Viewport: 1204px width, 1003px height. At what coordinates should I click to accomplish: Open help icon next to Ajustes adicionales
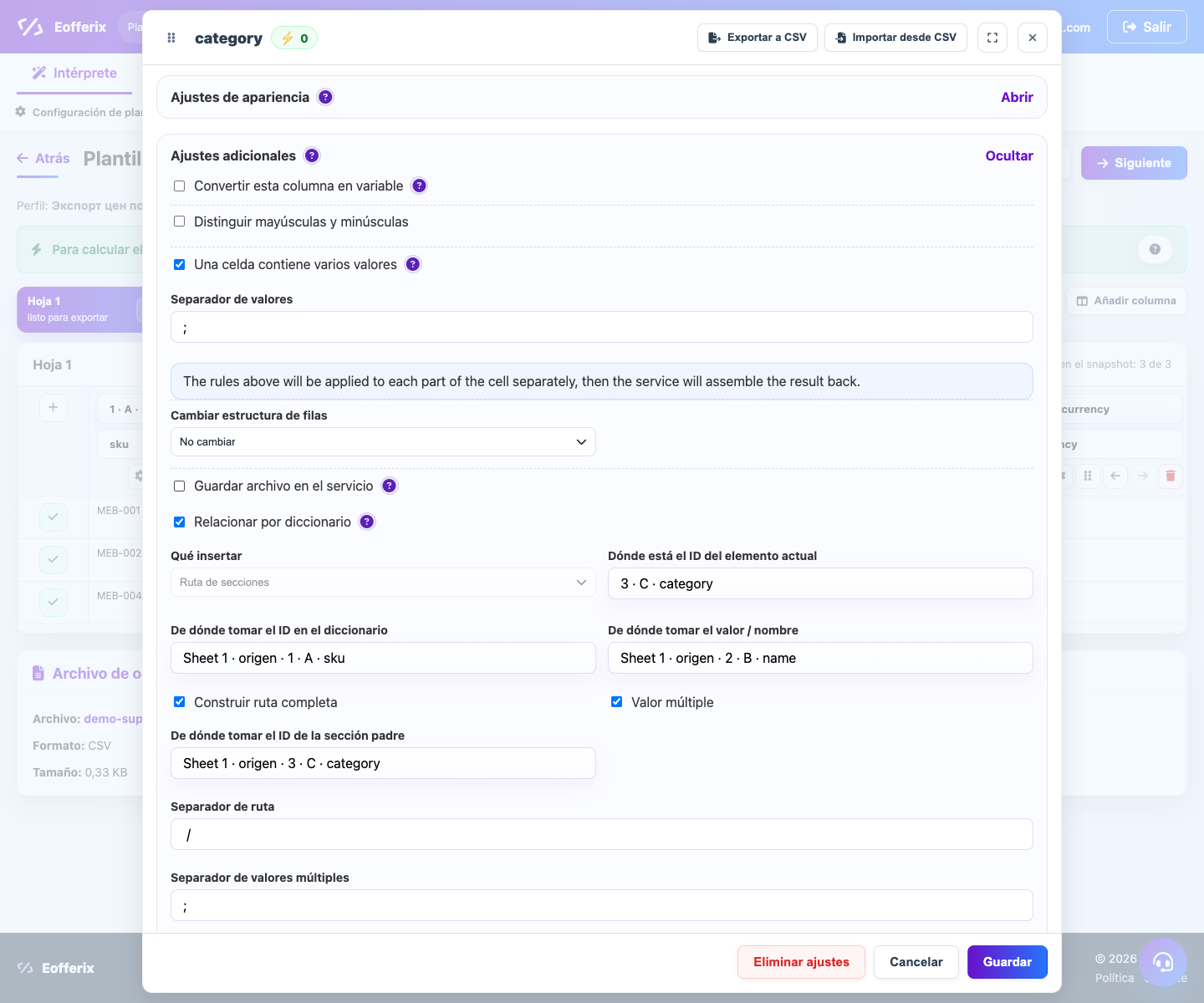[x=312, y=155]
